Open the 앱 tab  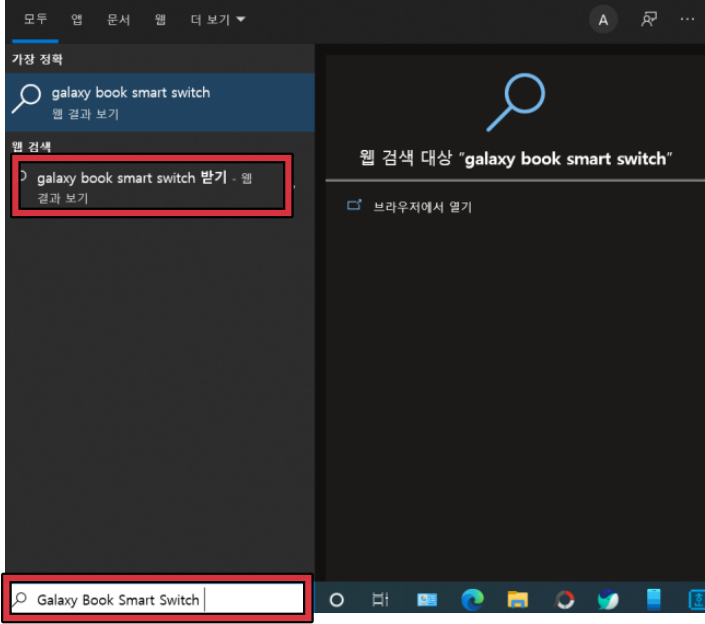[77, 19]
